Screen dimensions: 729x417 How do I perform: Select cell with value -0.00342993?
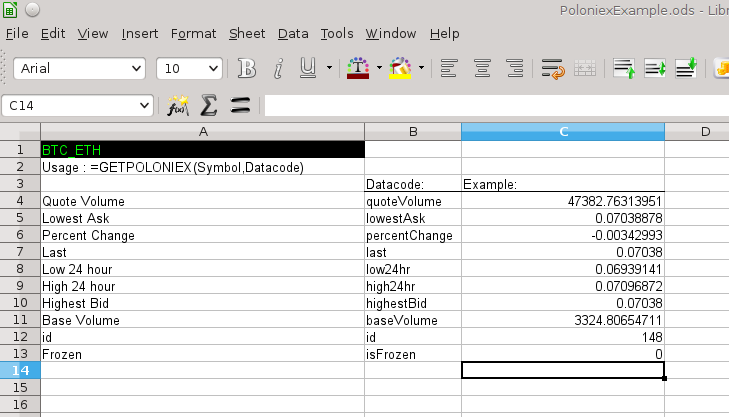coord(563,235)
